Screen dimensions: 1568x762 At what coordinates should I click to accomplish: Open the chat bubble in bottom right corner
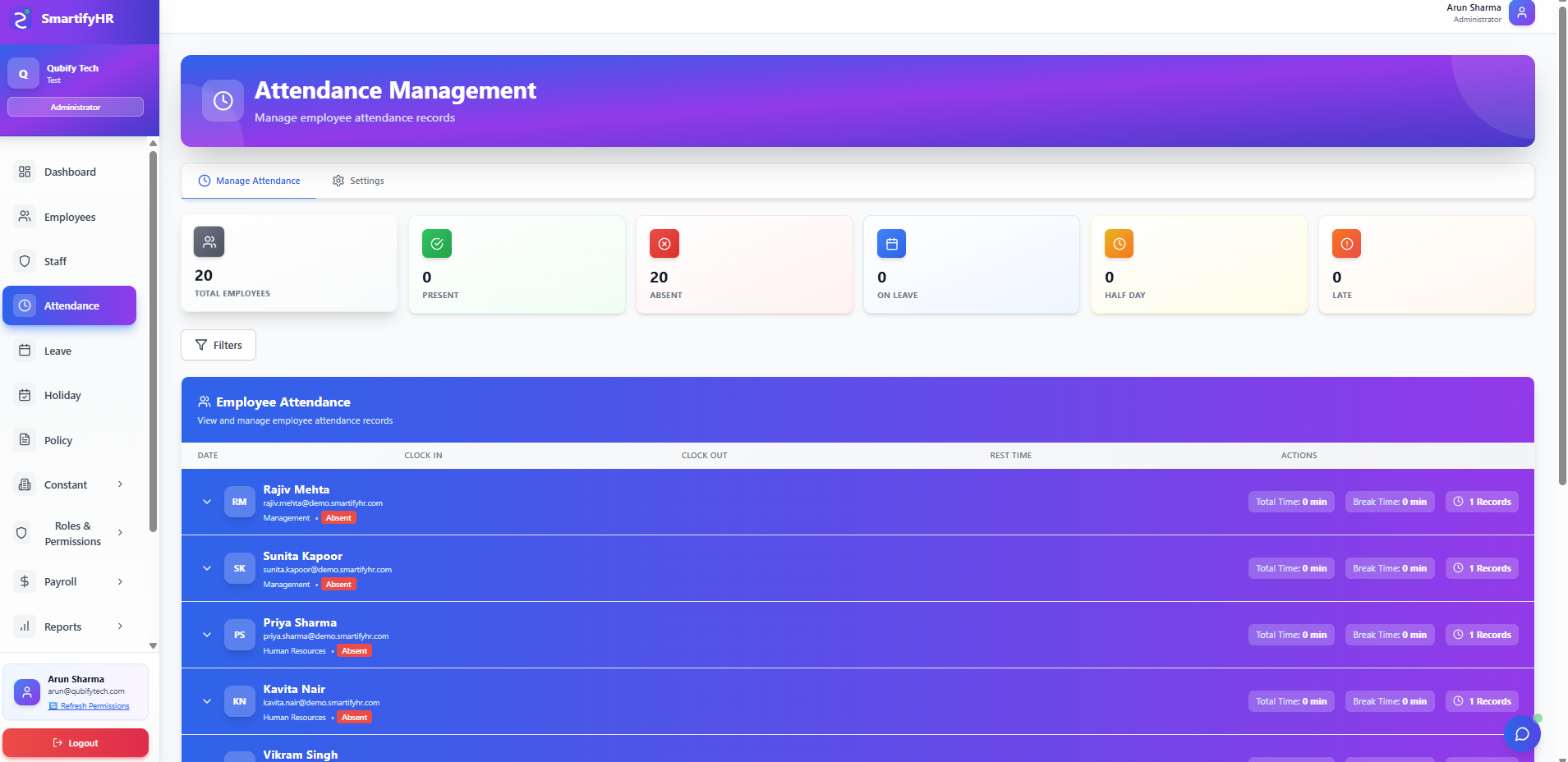[x=1523, y=733]
